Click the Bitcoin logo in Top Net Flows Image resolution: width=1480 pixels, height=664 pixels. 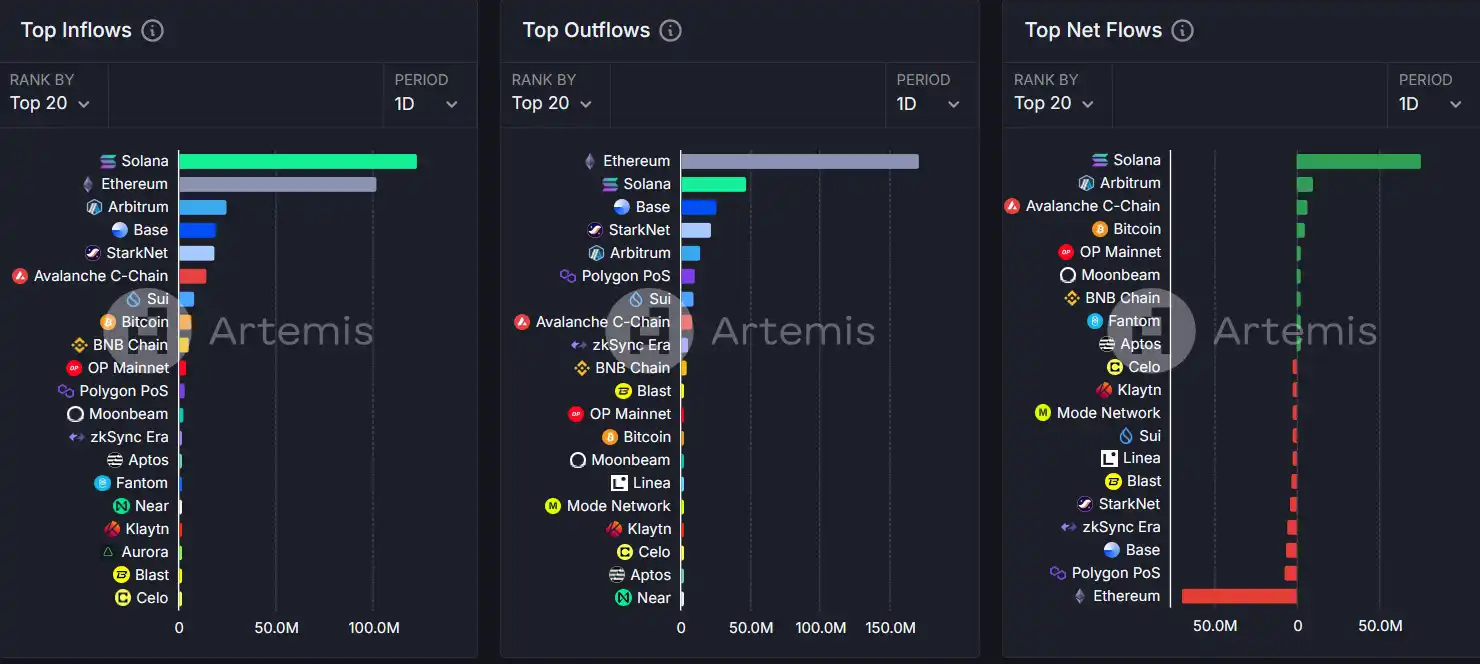pos(1100,229)
